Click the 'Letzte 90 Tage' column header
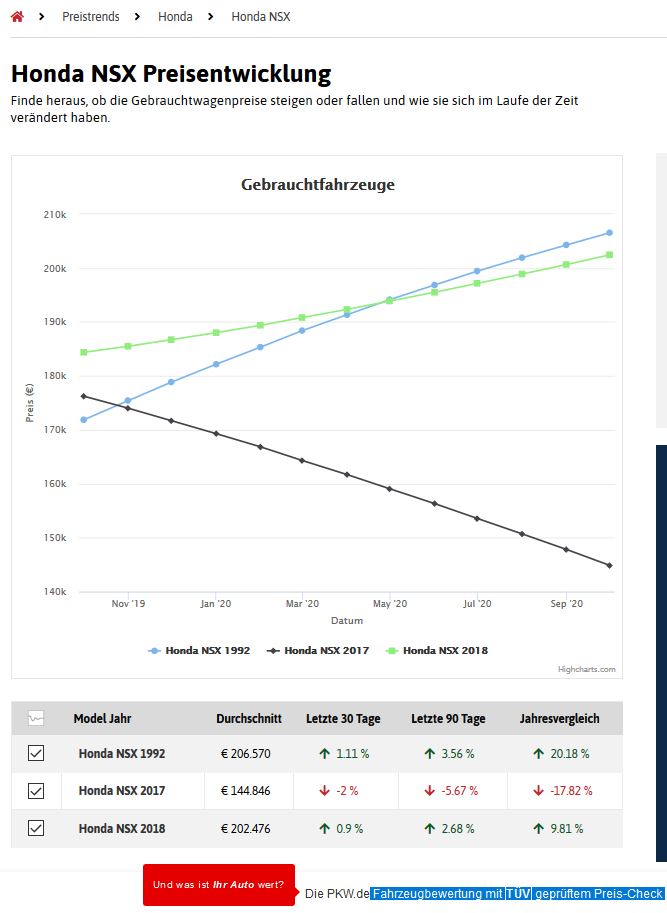The image size is (667, 913). (448, 718)
